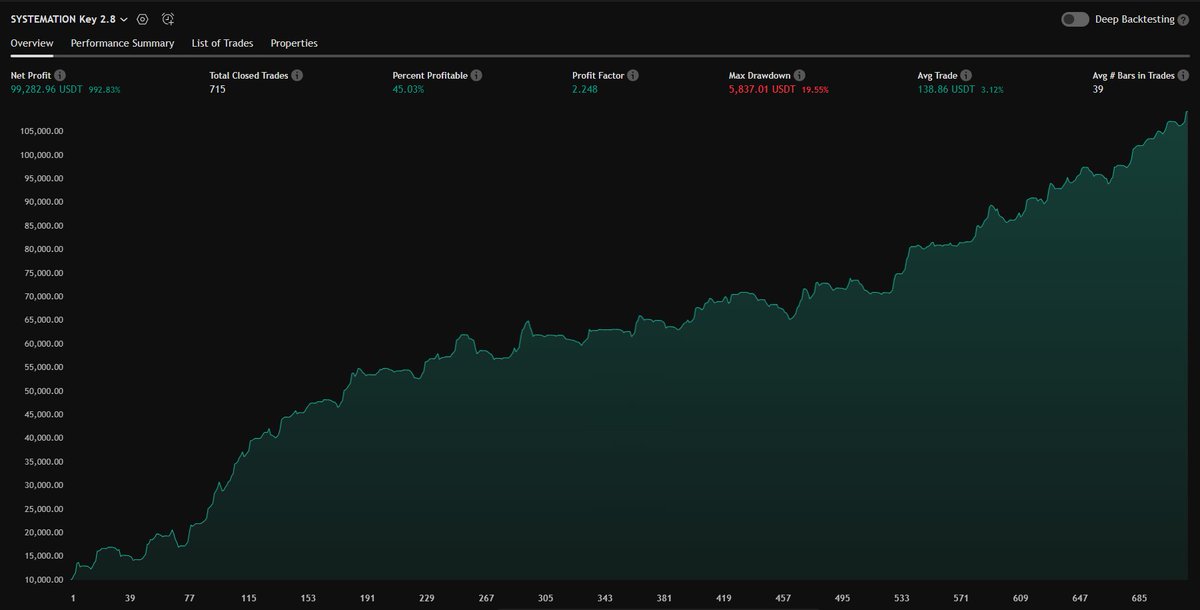The width and height of the screenshot is (1200, 610).
Task: Click the 10,000.00 y-axis label
Action: (x=44, y=580)
